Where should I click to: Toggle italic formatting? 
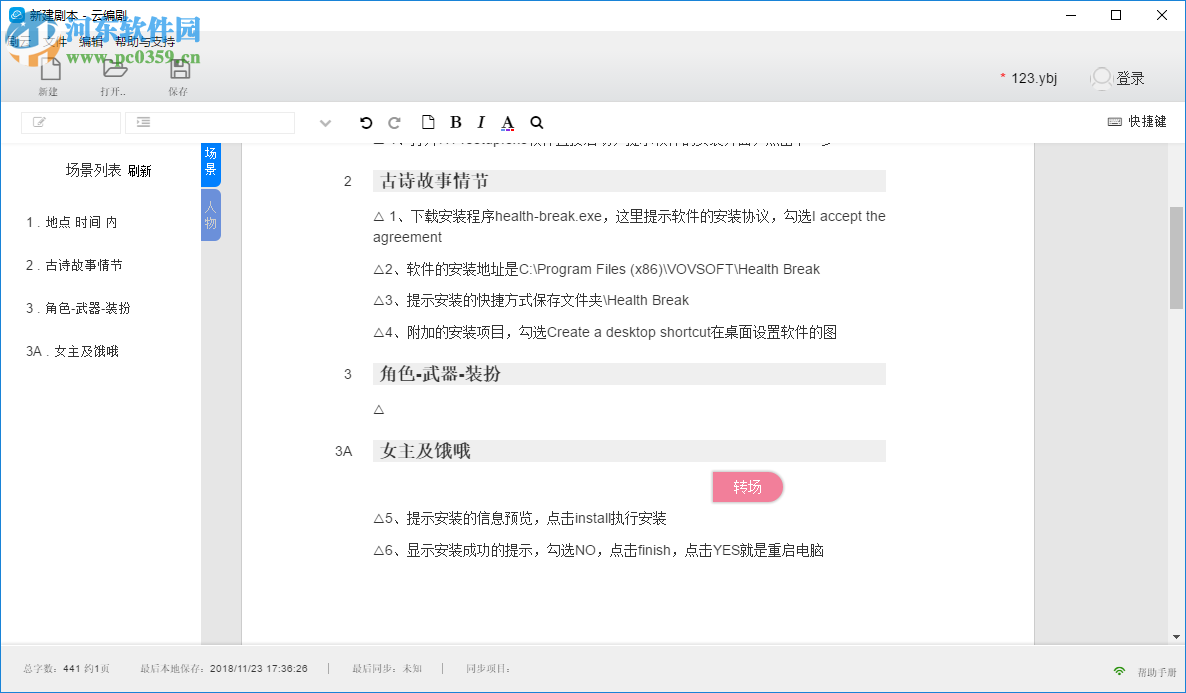[x=481, y=121]
